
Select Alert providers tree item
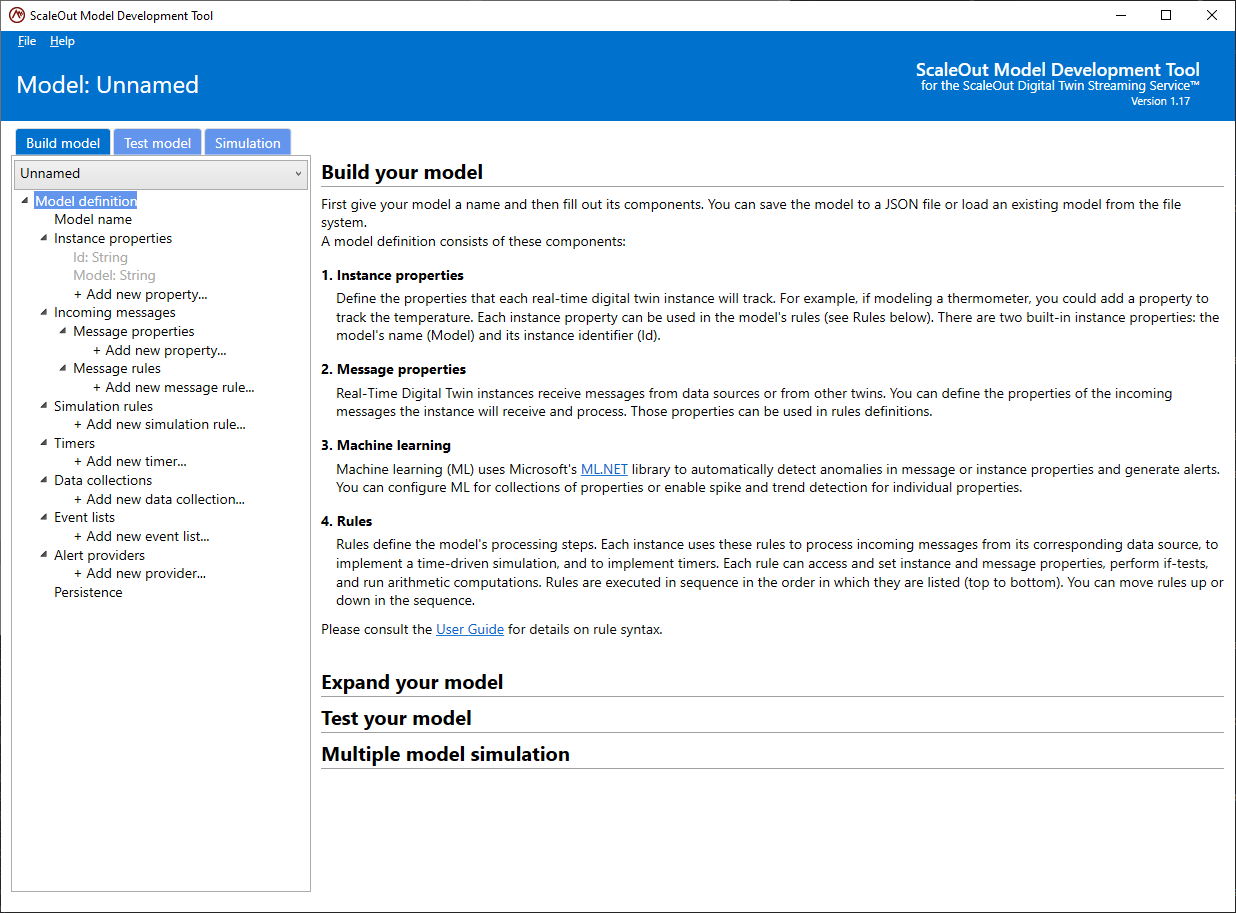[x=100, y=555]
